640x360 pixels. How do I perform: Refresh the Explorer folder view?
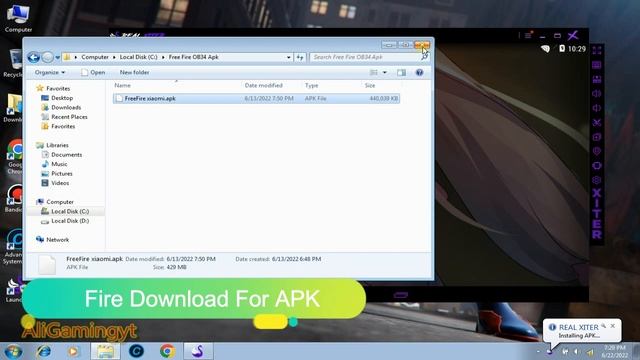300,58
